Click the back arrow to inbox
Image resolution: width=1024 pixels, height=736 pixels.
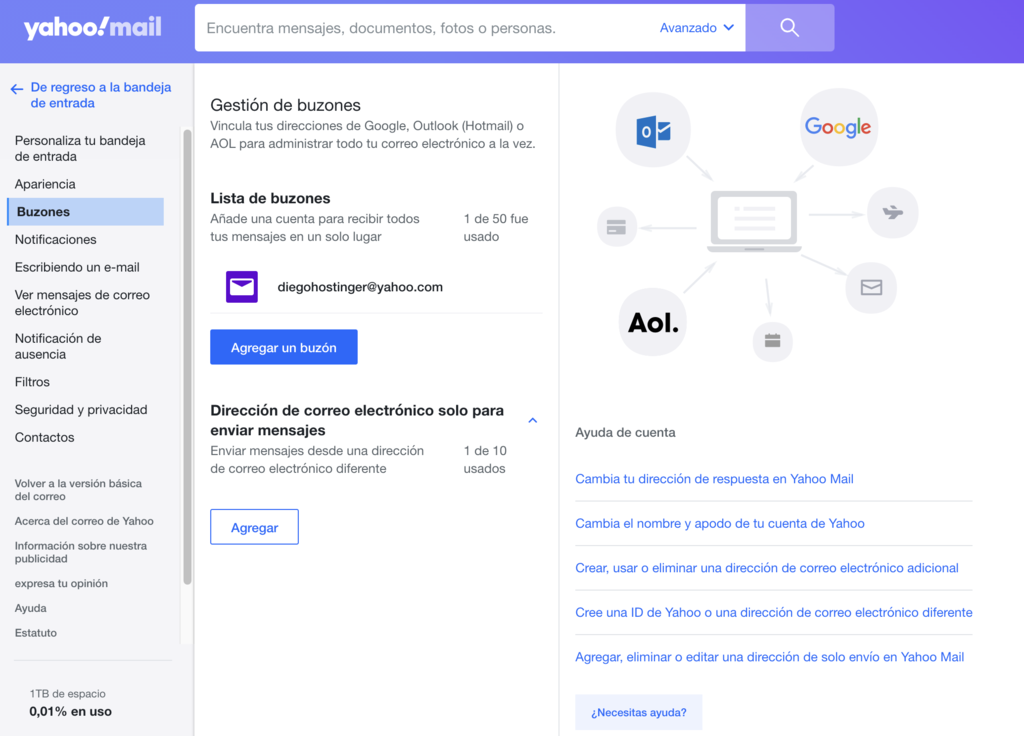(15, 88)
